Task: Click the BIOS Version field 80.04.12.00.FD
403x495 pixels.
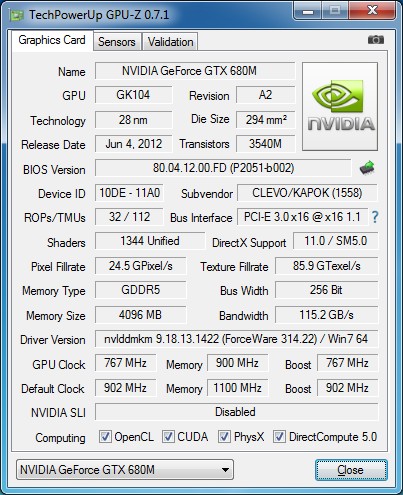Action: [223, 168]
